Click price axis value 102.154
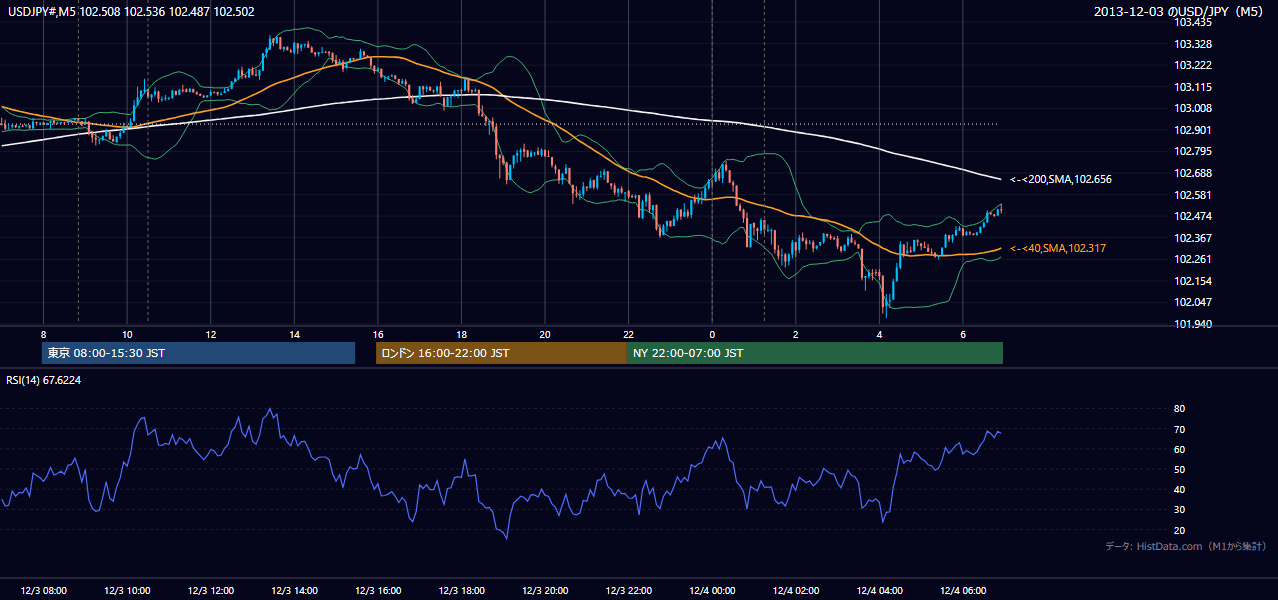Screen dimensions: 1278x600 click(x=1193, y=281)
